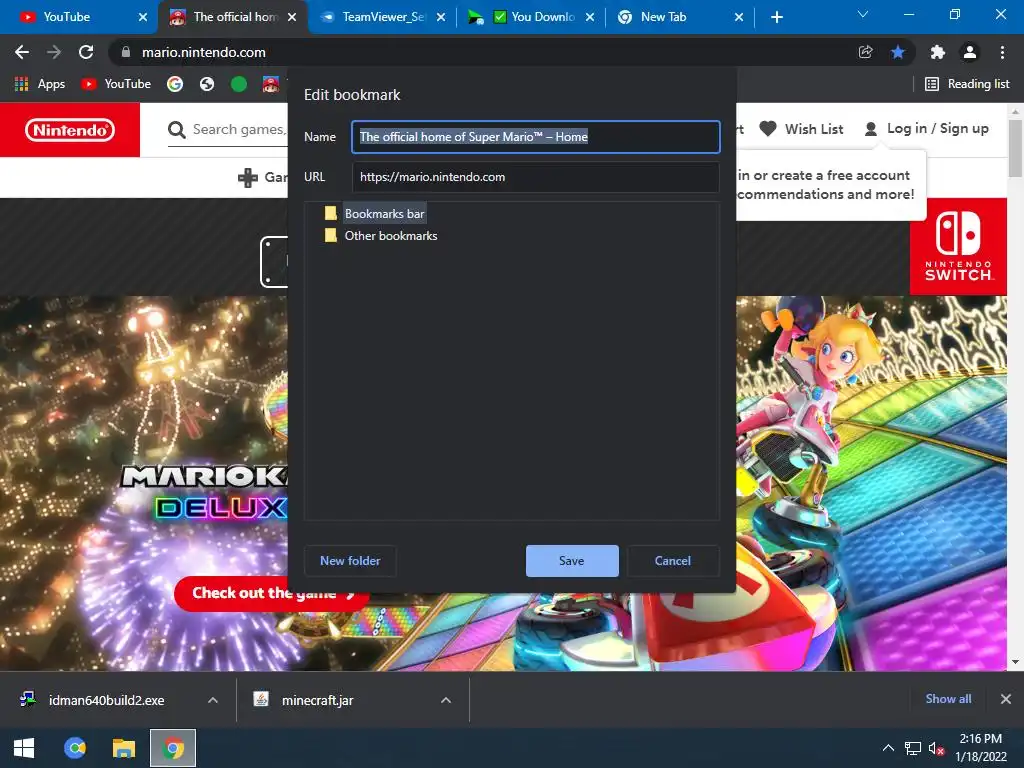1024x768 pixels.
Task: Open the clock showing 2:16 PM
Action: (x=981, y=748)
